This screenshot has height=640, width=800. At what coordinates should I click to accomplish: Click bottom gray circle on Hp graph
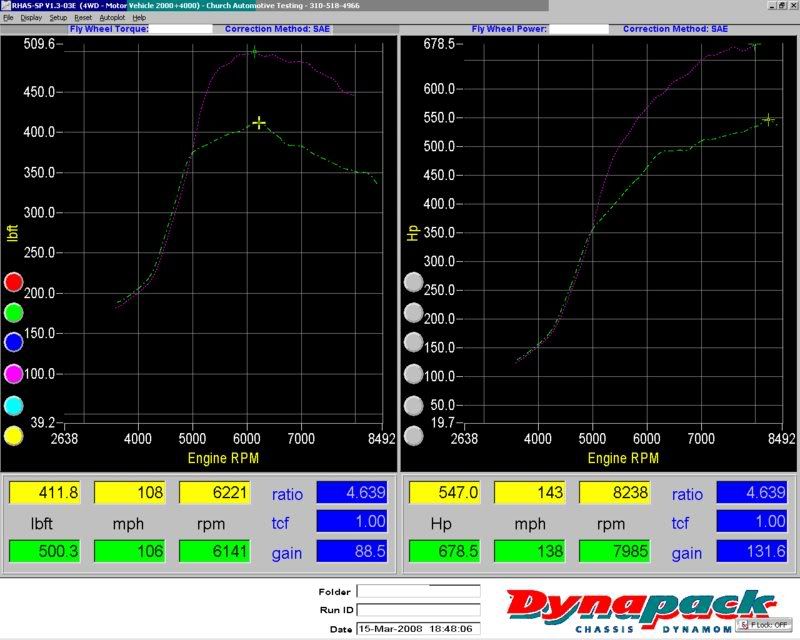413,436
